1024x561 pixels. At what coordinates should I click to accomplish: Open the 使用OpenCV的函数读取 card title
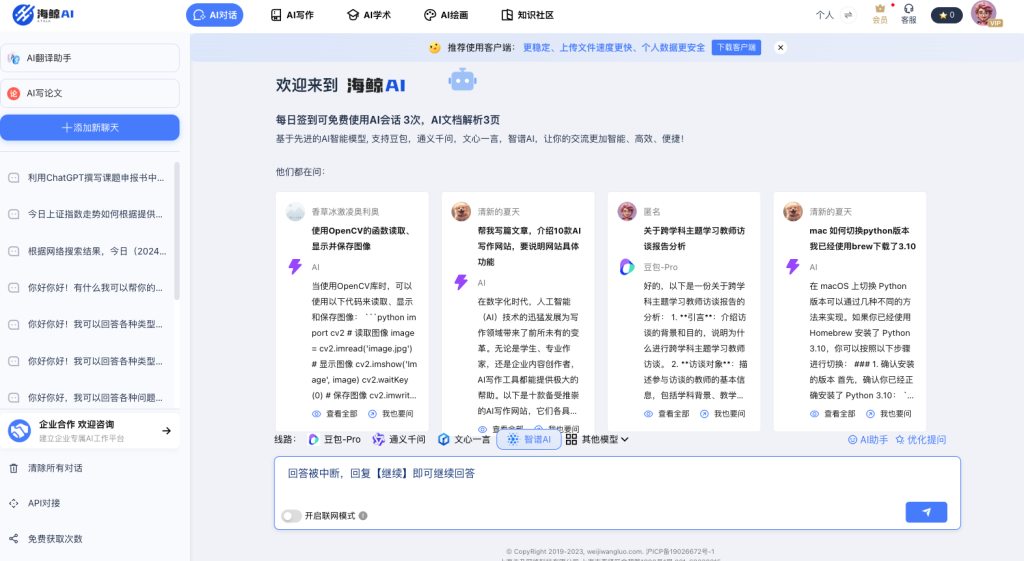click(360, 238)
